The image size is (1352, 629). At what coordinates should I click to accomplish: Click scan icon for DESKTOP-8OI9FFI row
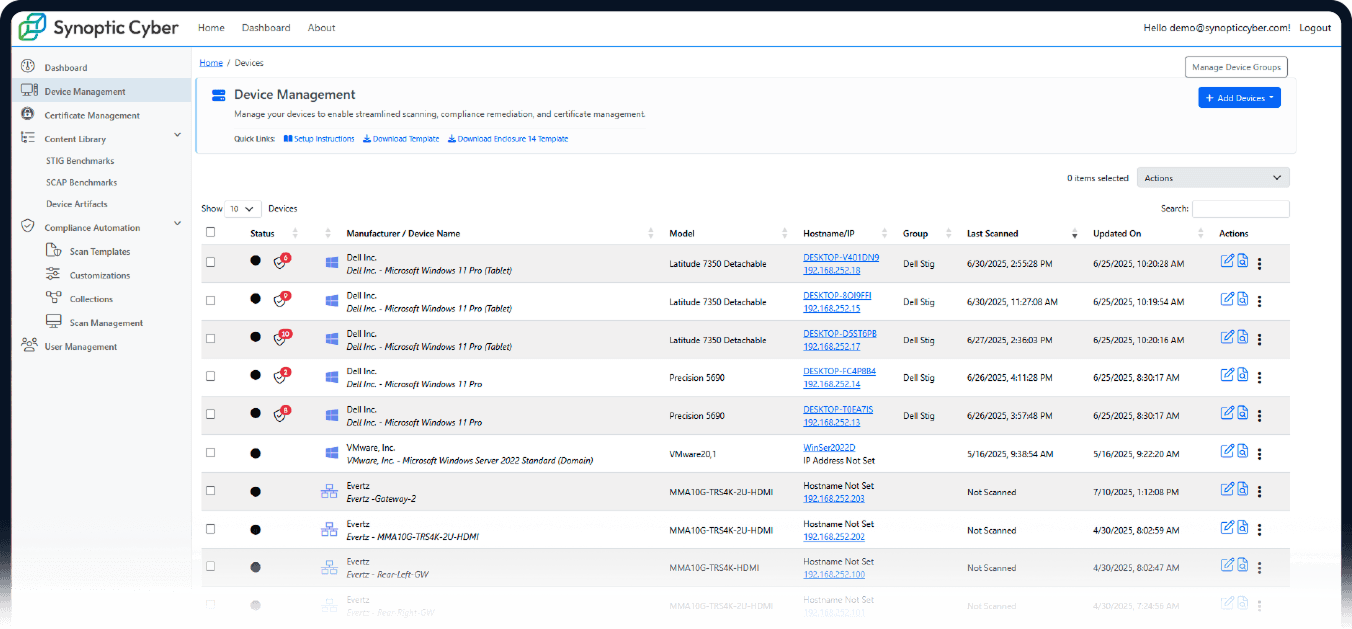pos(1242,299)
